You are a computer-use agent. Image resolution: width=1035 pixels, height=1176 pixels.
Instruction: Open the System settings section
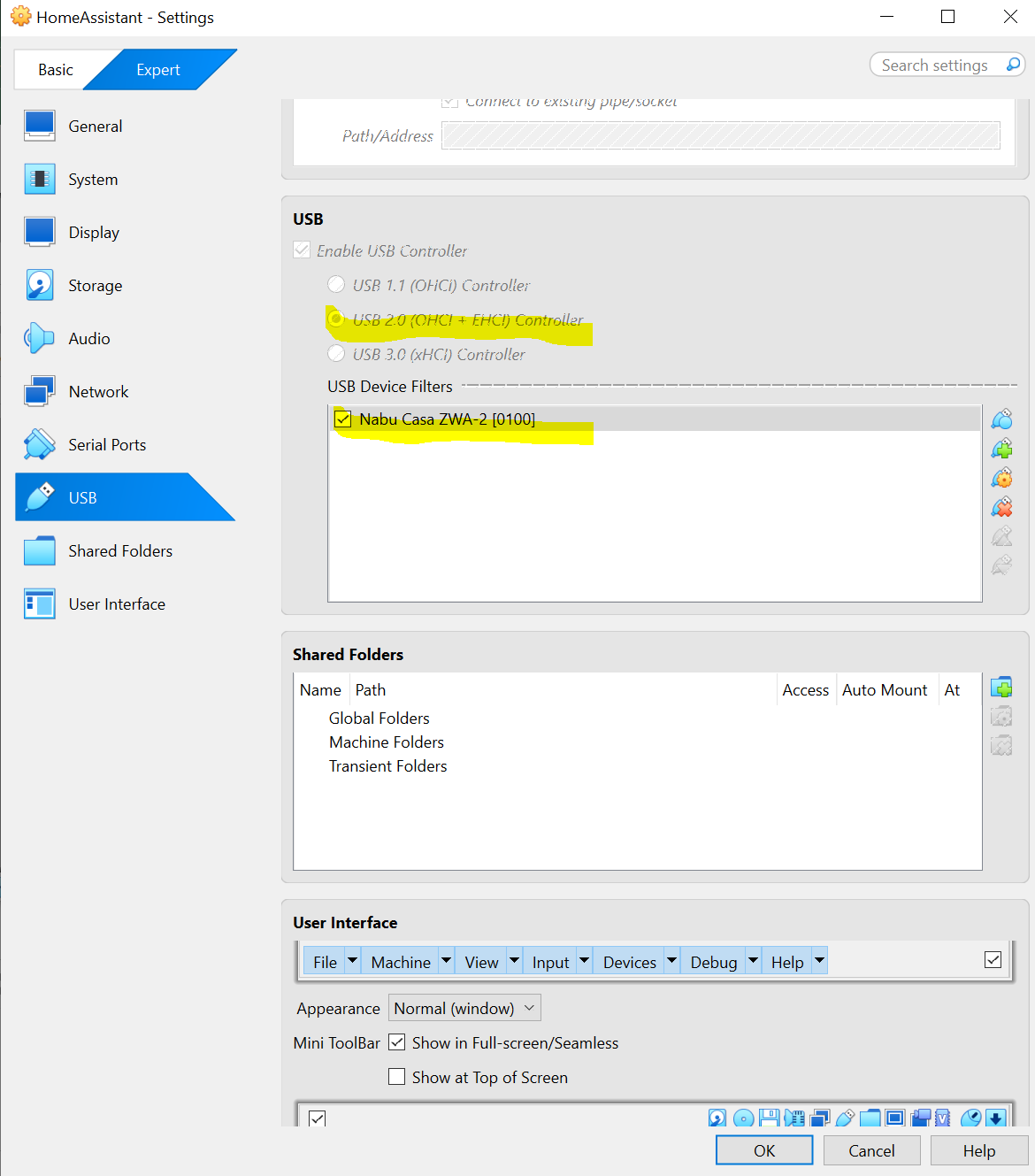tap(93, 180)
